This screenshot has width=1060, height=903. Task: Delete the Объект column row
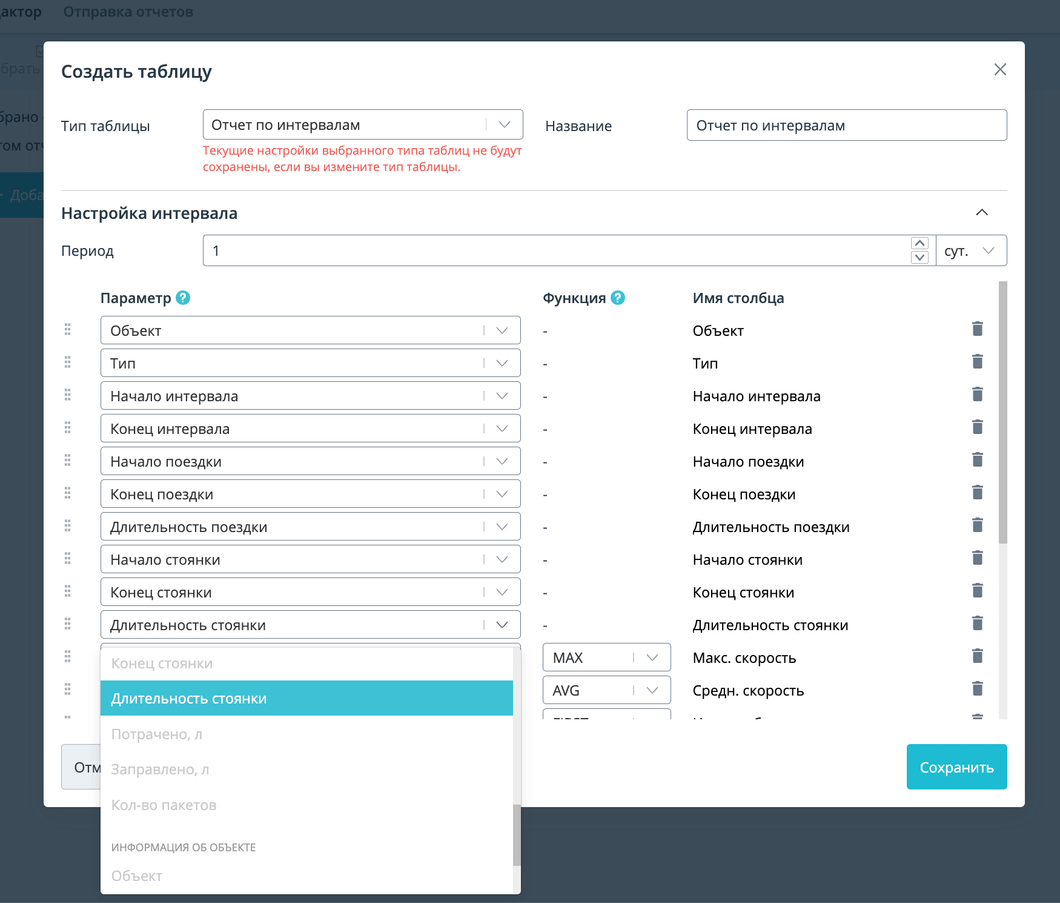coord(977,329)
